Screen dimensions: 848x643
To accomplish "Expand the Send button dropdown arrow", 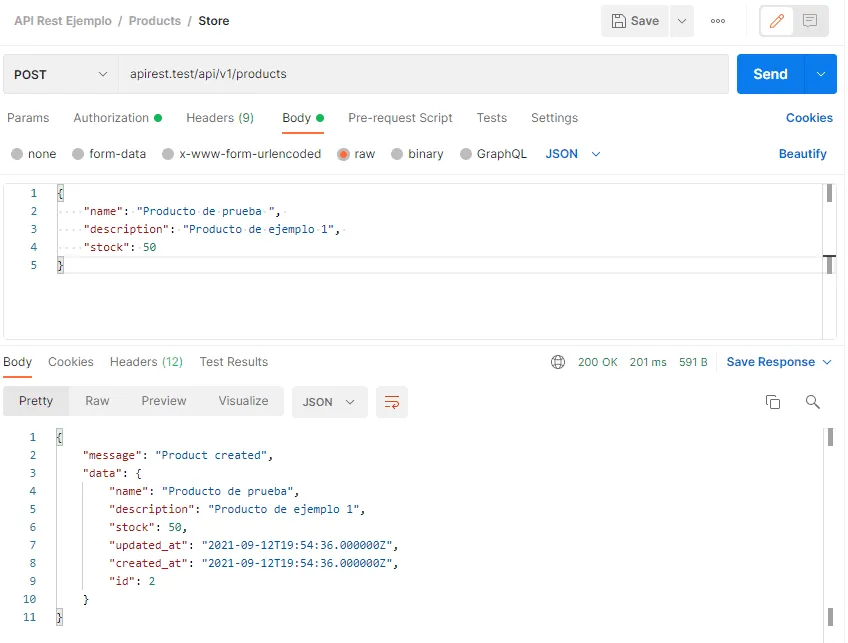I will [x=822, y=74].
